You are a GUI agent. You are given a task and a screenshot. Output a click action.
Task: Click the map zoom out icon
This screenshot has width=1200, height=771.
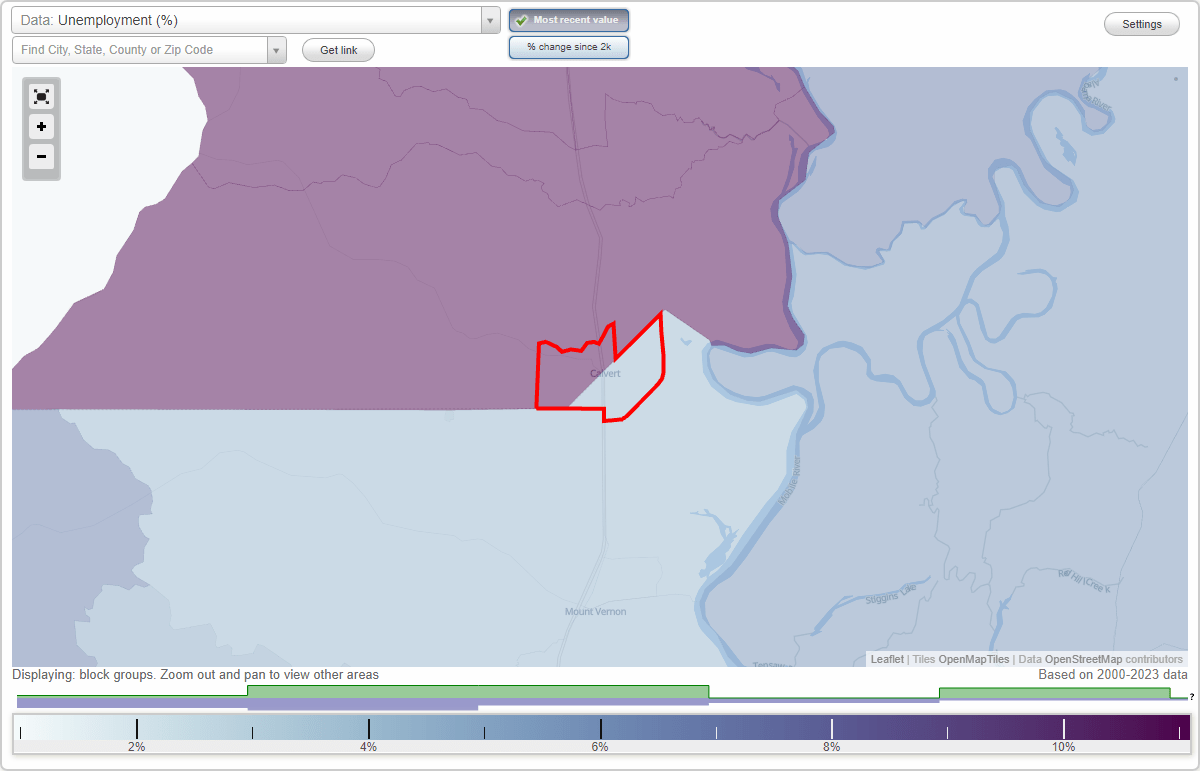click(x=41, y=157)
